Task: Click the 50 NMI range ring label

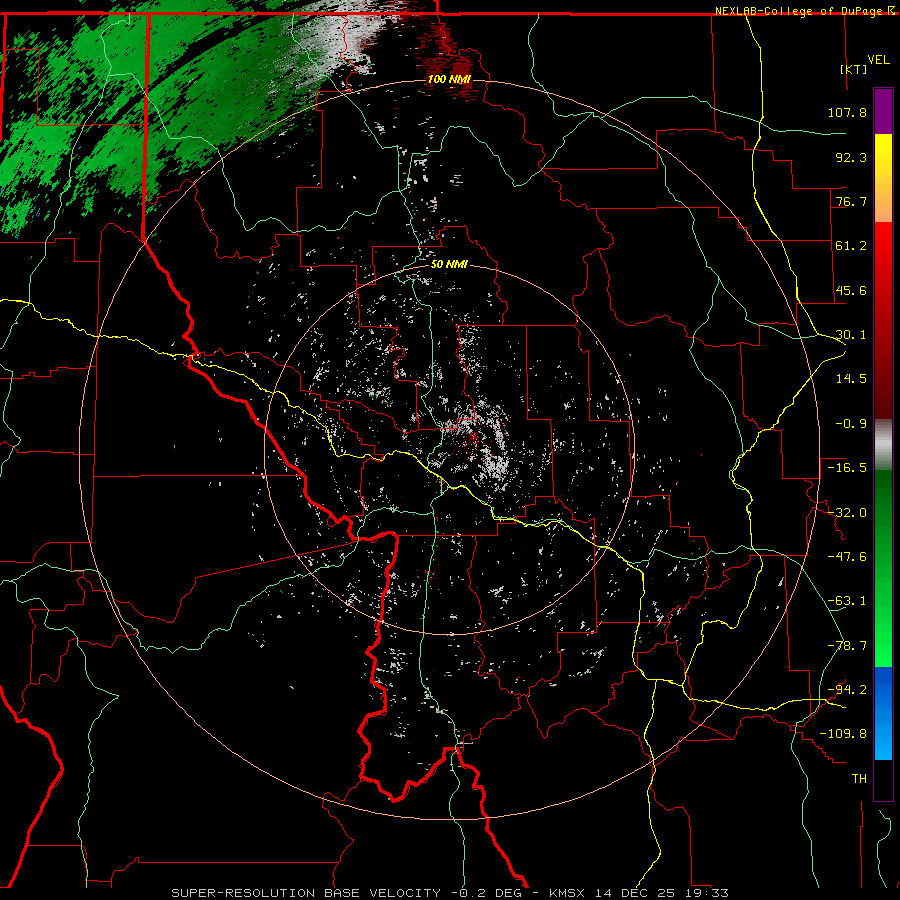Action: tap(449, 265)
